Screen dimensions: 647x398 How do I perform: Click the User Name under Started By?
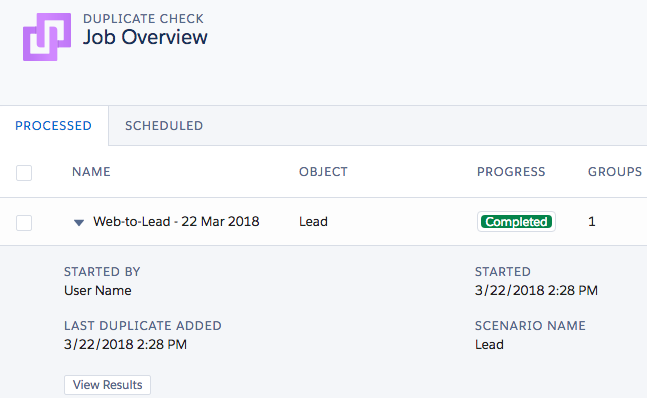[x=98, y=290]
